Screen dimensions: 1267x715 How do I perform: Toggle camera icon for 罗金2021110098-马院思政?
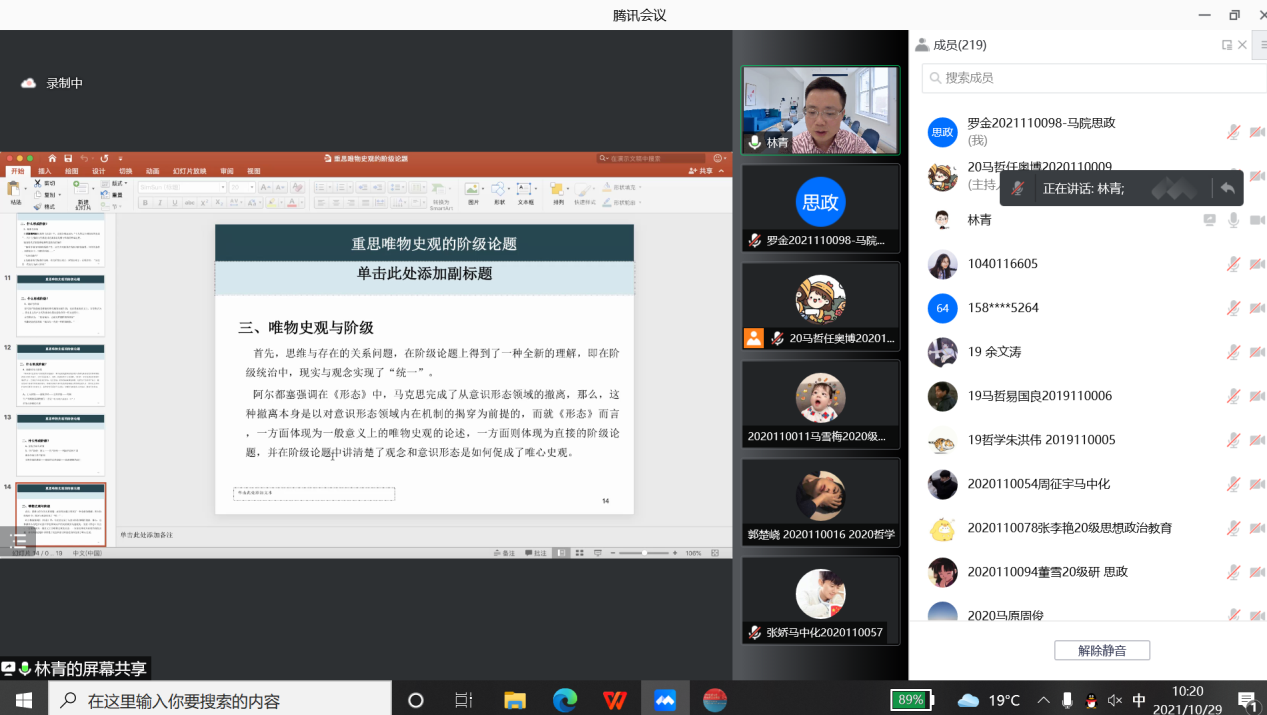tap(1257, 132)
